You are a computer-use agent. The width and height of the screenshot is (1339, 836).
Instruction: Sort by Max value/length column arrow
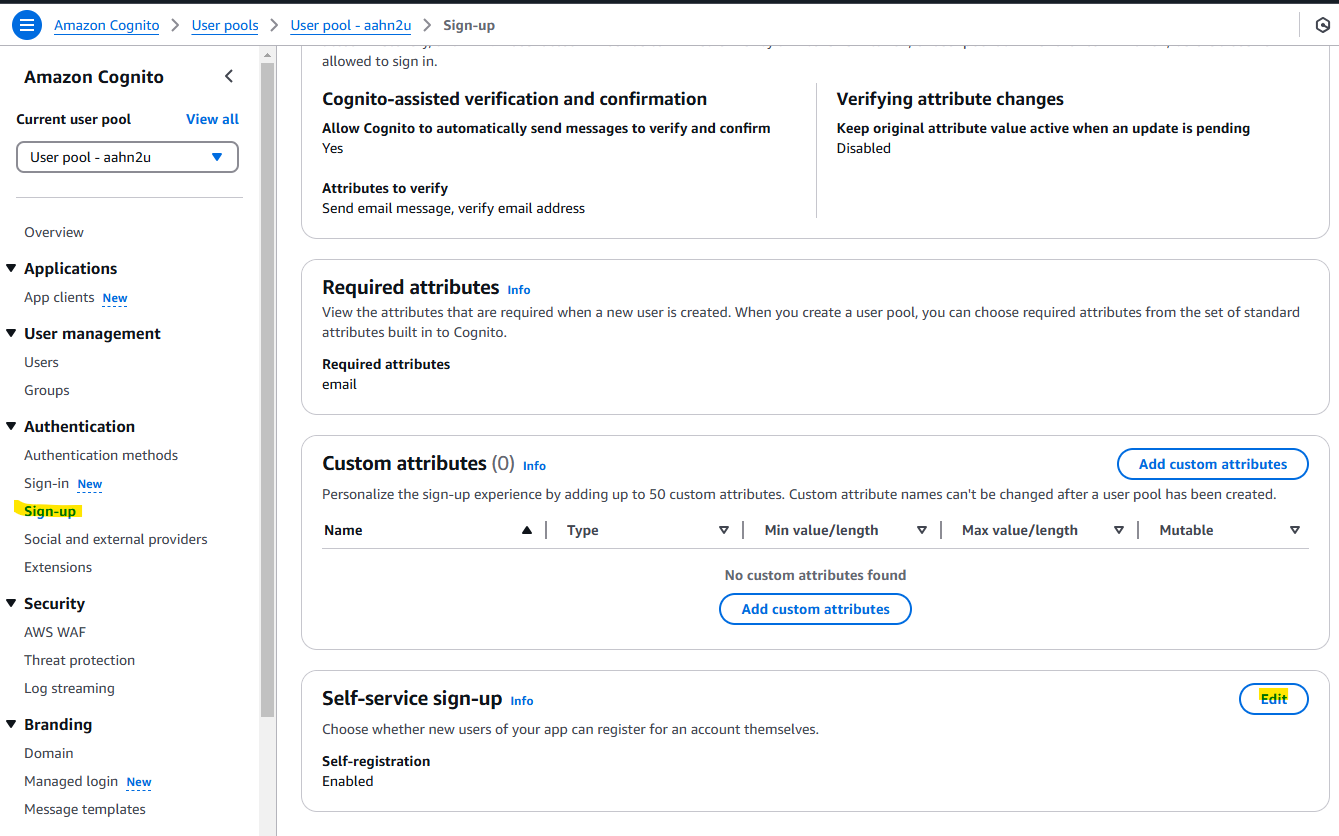click(1119, 530)
